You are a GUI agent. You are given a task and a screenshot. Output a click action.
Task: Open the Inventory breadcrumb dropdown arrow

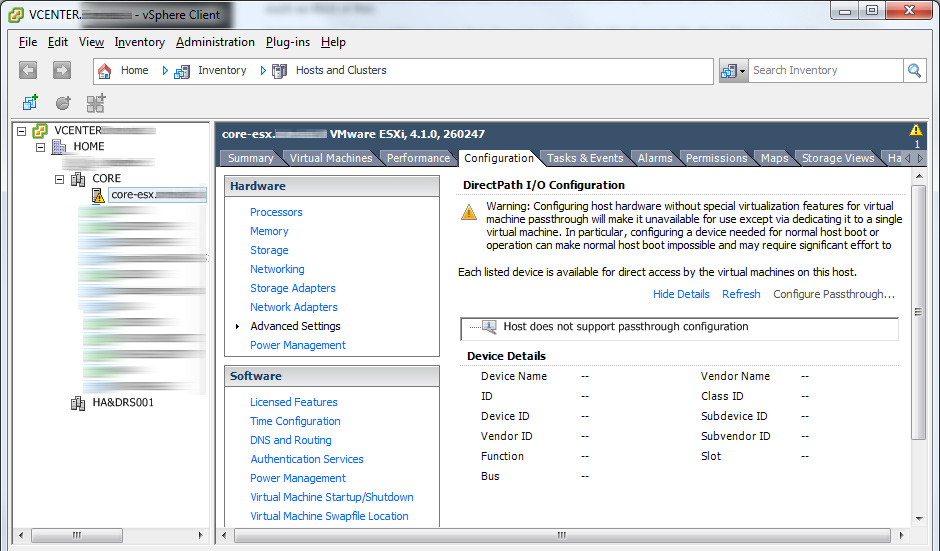(263, 71)
